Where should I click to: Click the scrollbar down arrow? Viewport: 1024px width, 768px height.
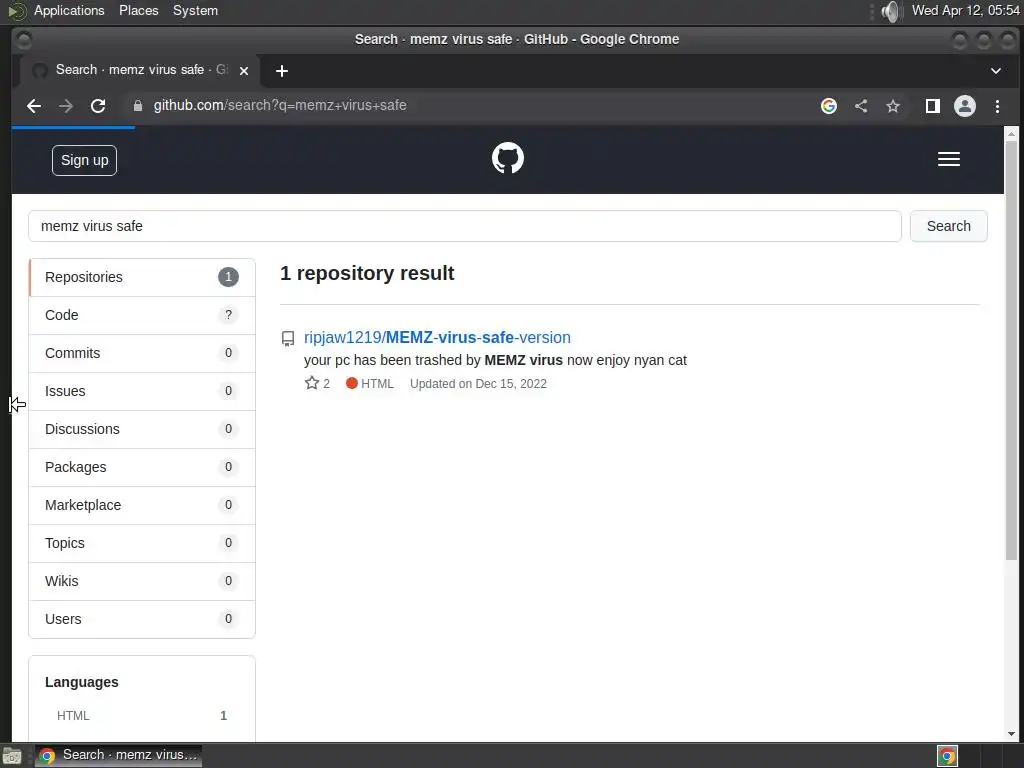click(x=1011, y=734)
